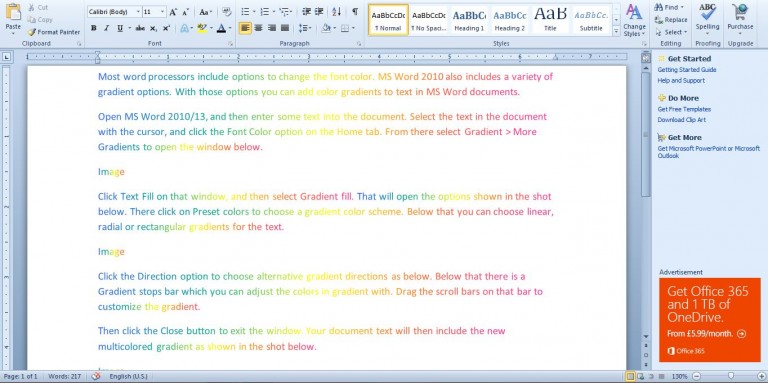Viewport: 768px width, 383px height.
Task: Click the Purchase upgrade icon
Action: click(740, 18)
